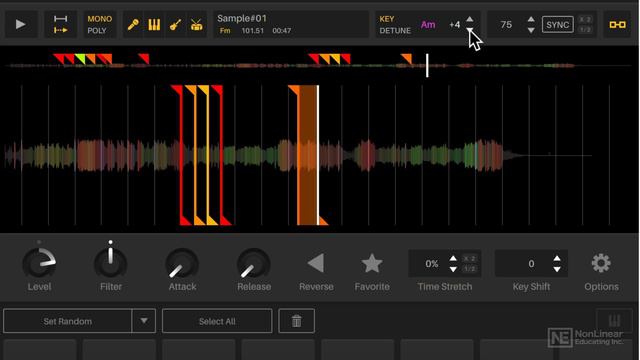This screenshot has height=360, width=640.
Task: Select MONO voice mode
Action: click(x=99, y=19)
